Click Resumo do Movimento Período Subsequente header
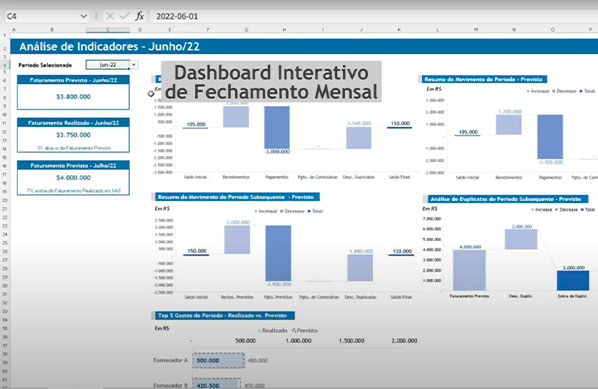 (237, 197)
